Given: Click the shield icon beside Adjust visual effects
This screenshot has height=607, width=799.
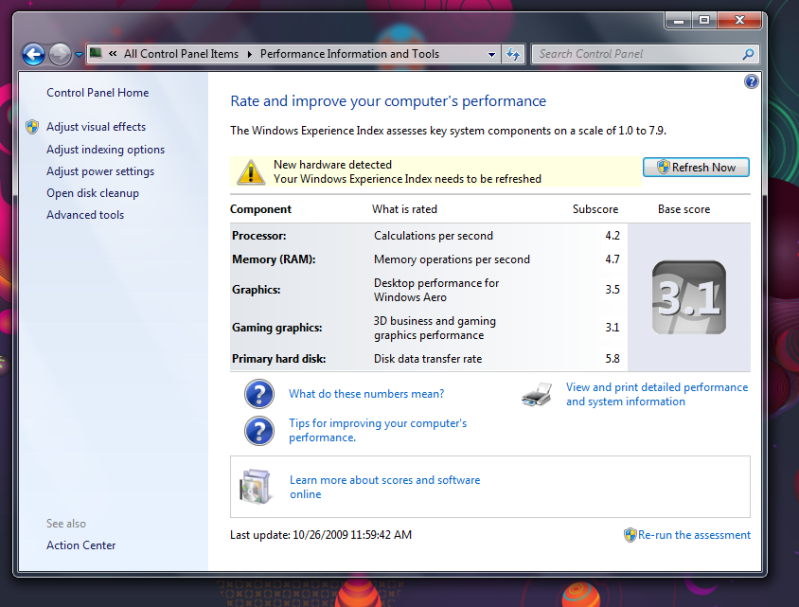Looking at the screenshot, I should pyautogui.click(x=32, y=126).
